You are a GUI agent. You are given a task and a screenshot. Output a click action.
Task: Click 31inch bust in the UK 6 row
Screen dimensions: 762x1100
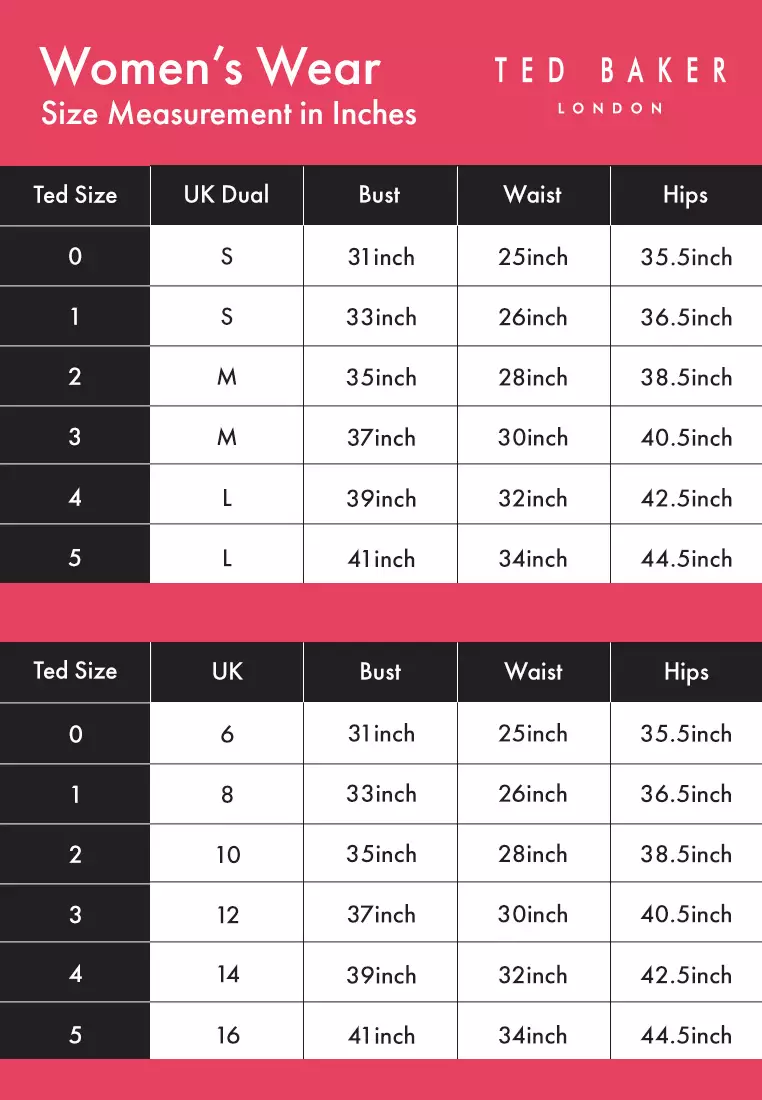(380, 734)
